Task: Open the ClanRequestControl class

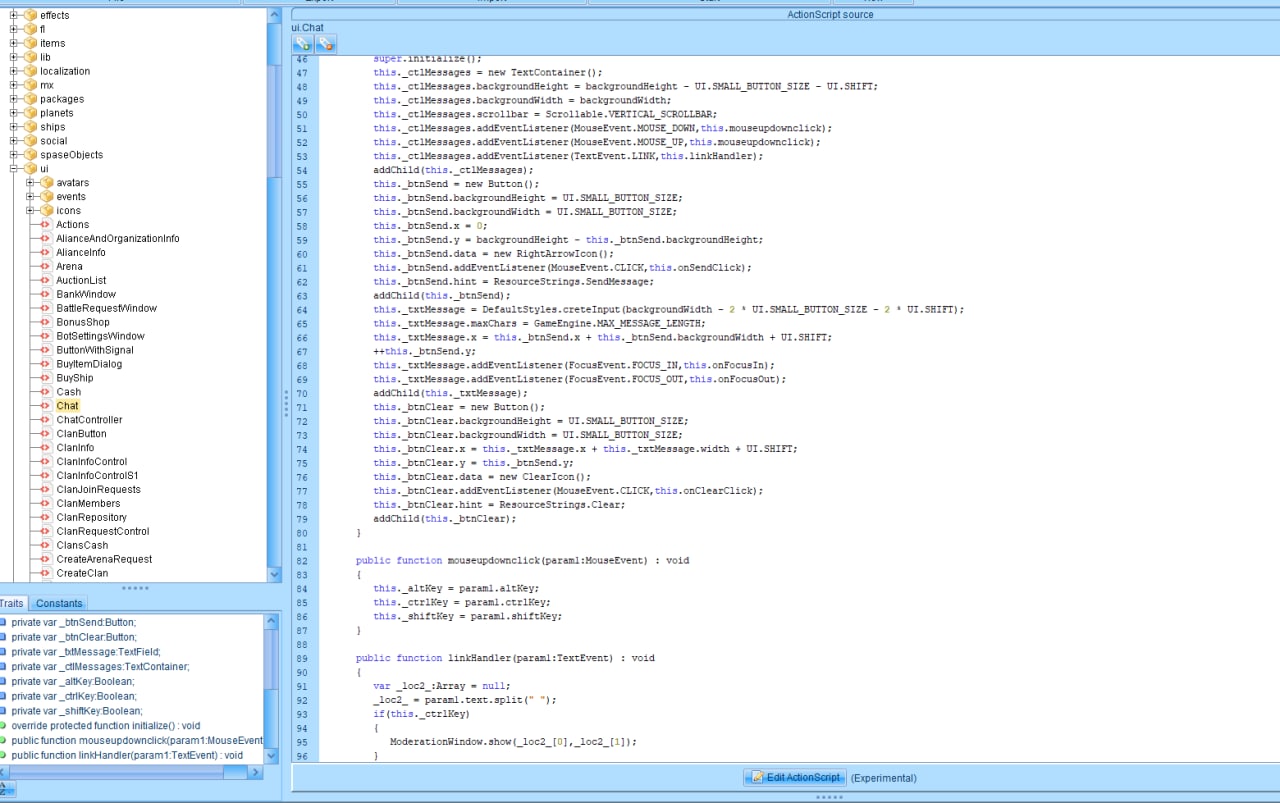Action: [103, 532]
